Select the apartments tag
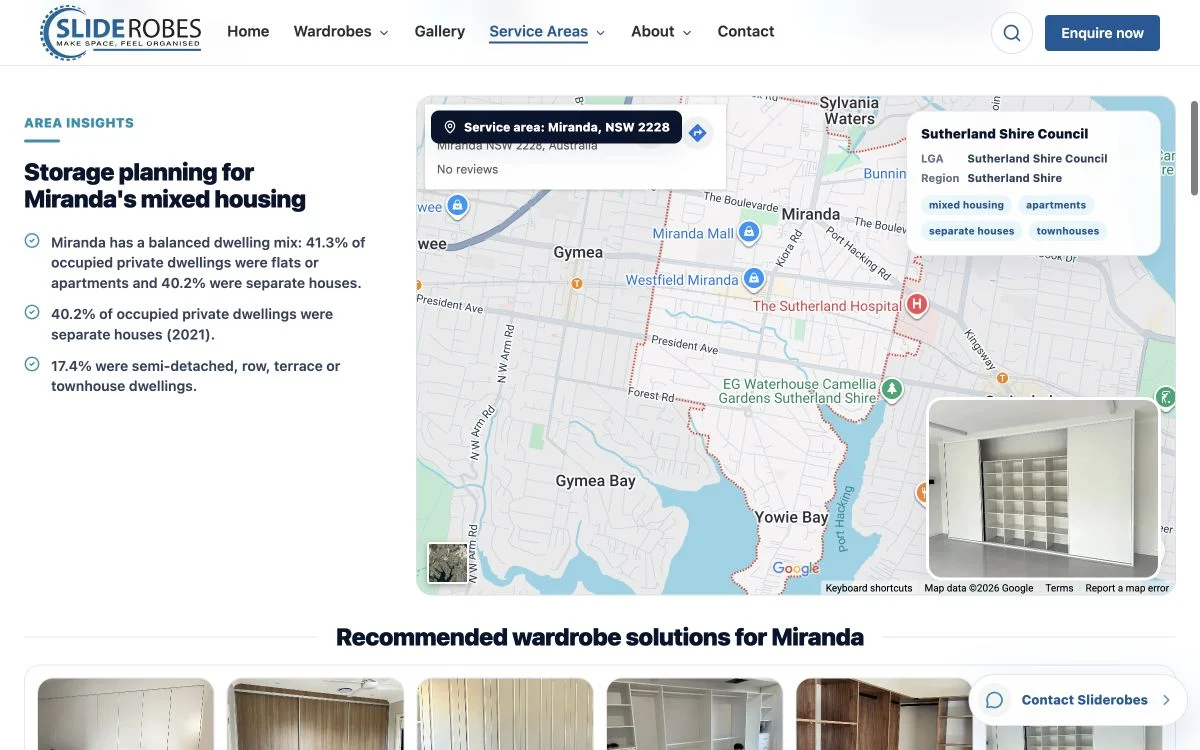 click(x=1056, y=205)
